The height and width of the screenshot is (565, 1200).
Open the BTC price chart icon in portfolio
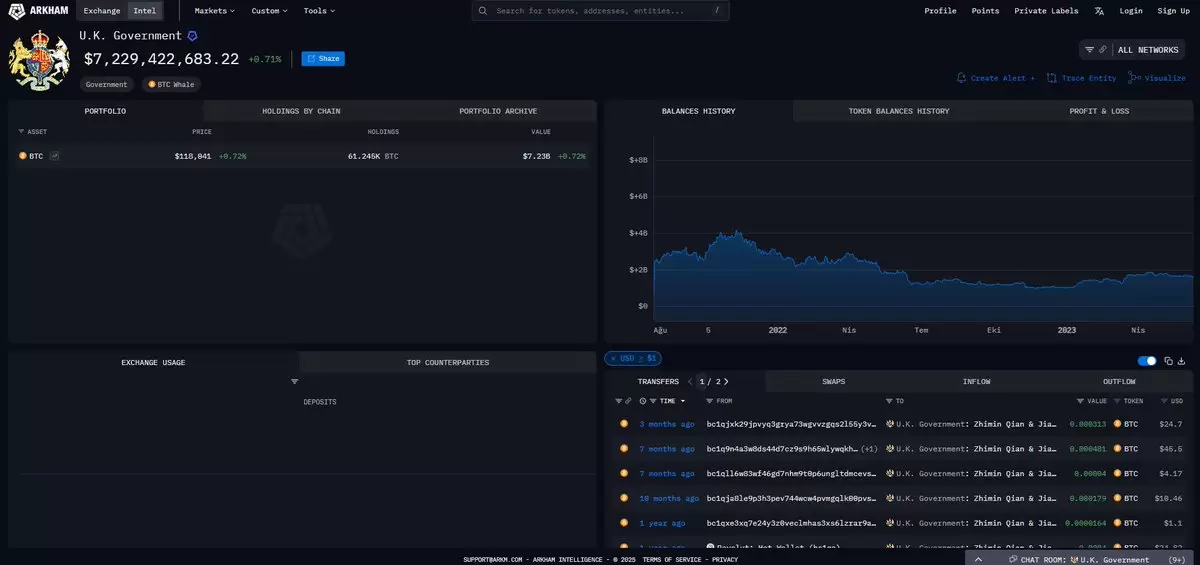(55, 156)
